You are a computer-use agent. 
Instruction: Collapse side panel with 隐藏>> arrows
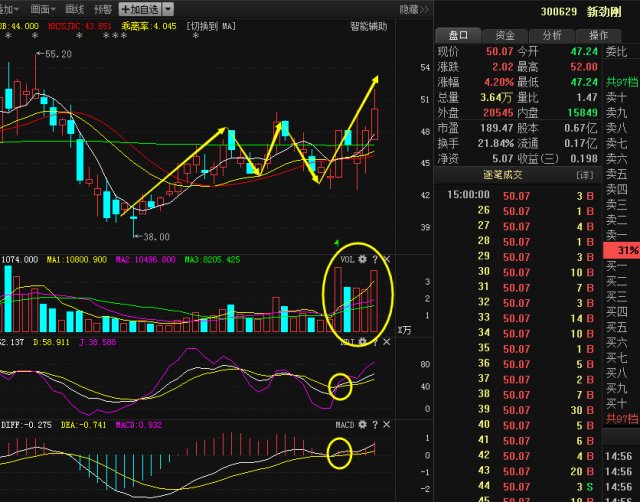click(410, 8)
